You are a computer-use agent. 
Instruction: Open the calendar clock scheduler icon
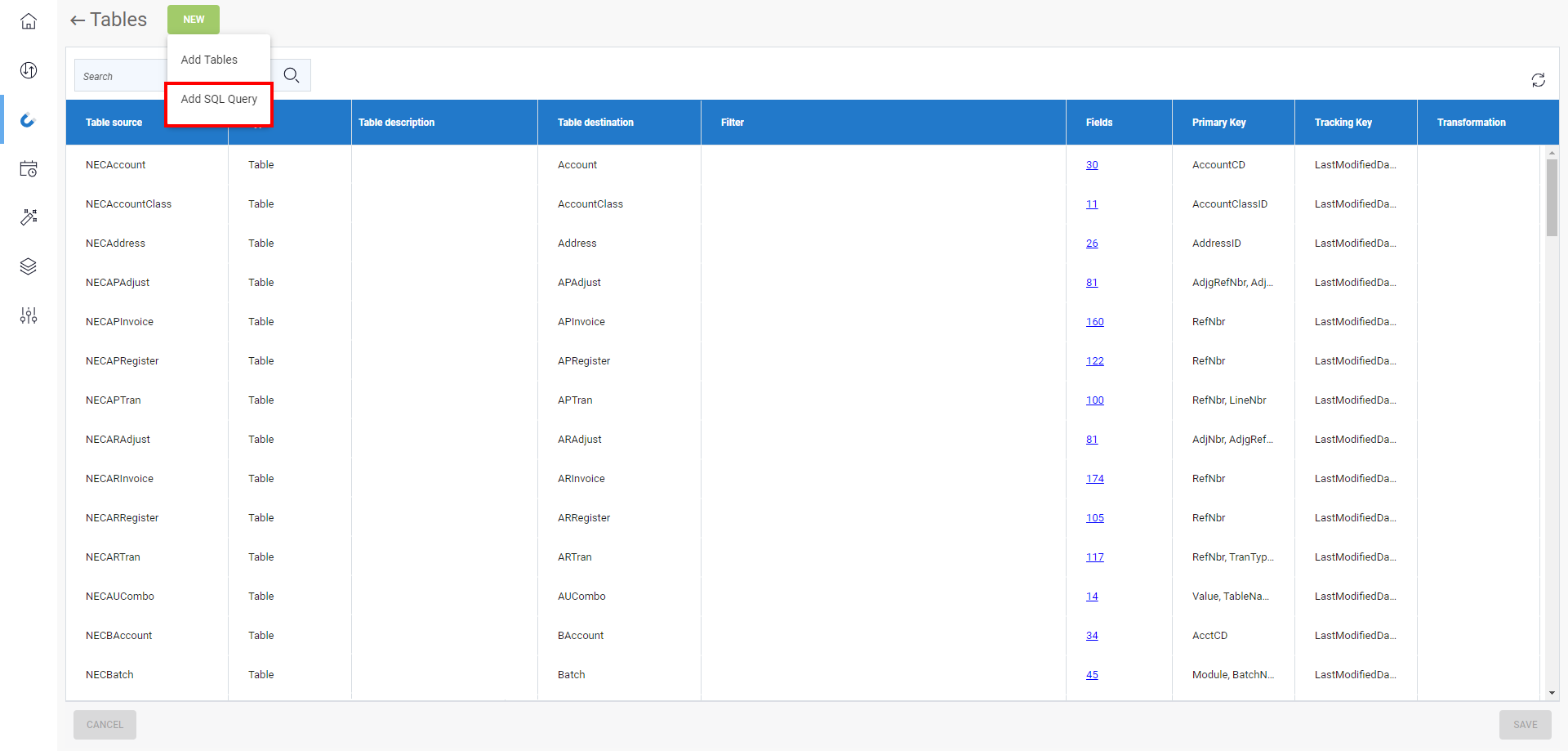(x=29, y=169)
